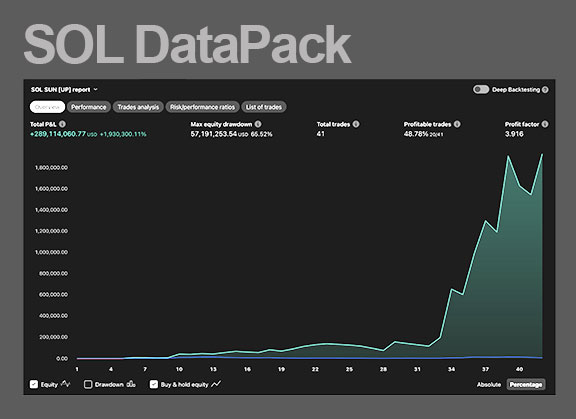Click the 0.00 y-axis label

click(62, 358)
